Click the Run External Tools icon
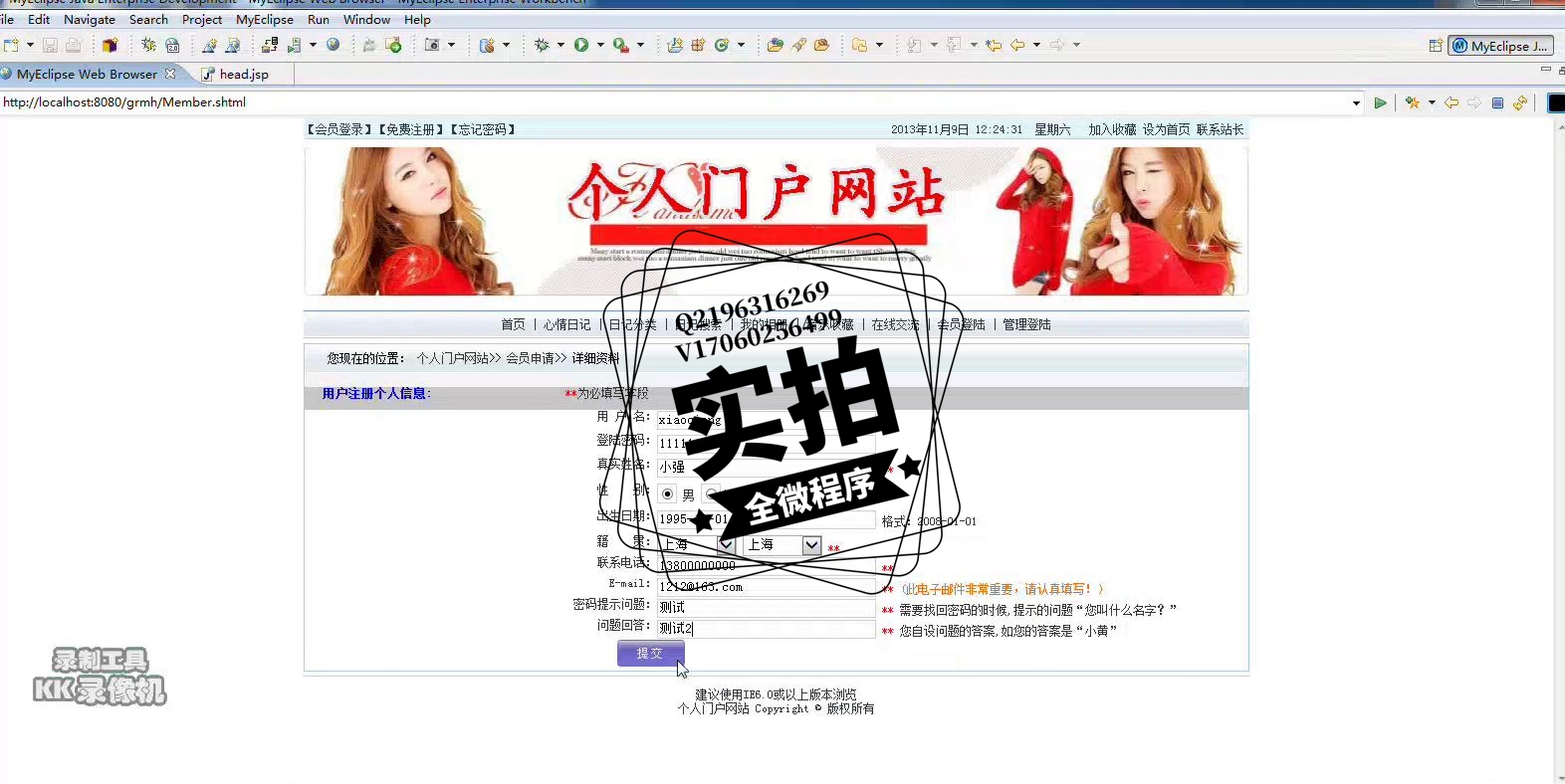Image resolution: width=1565 pixels, height=784 pixels. [620, 45]
